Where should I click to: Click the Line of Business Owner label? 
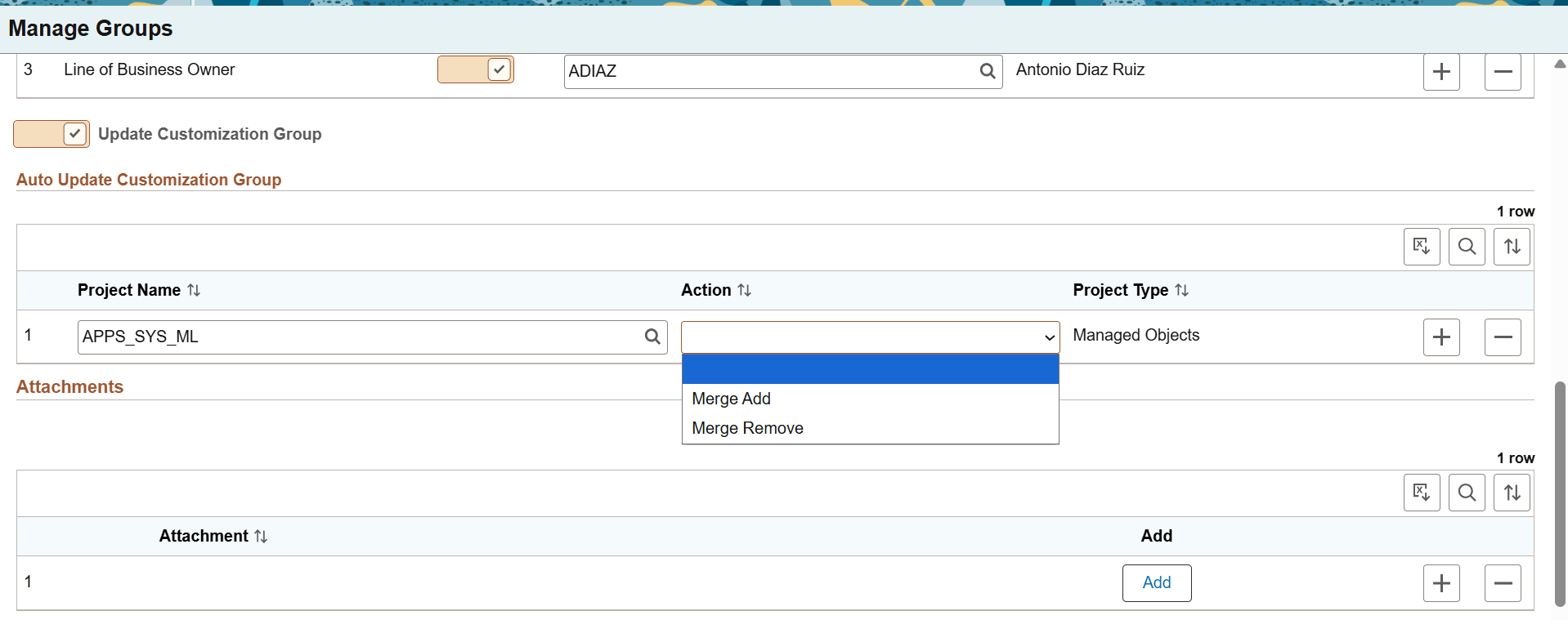pyautogui.click(x=149, y=69)
